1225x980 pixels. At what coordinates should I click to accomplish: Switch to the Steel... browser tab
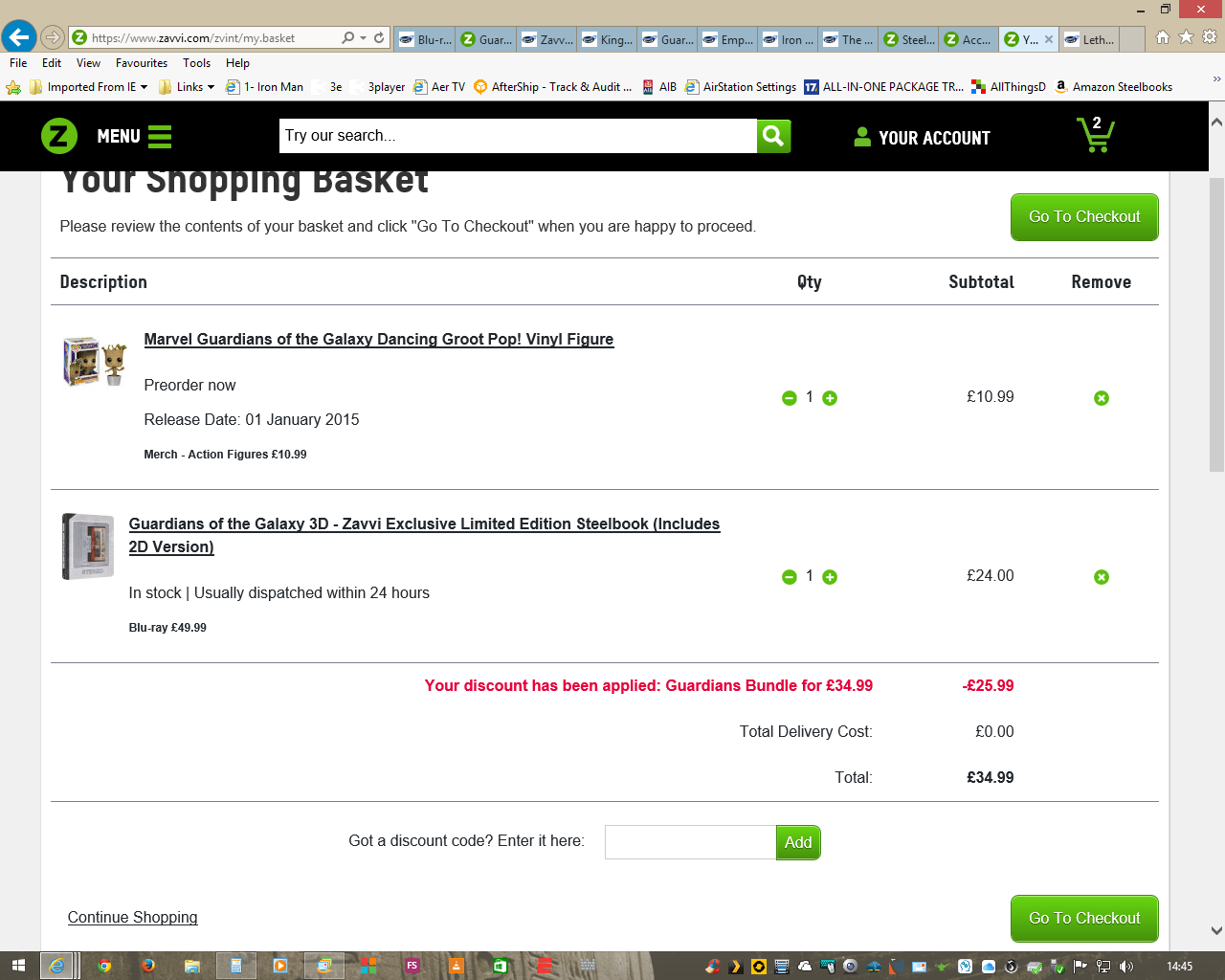click(x=909, y=39)
